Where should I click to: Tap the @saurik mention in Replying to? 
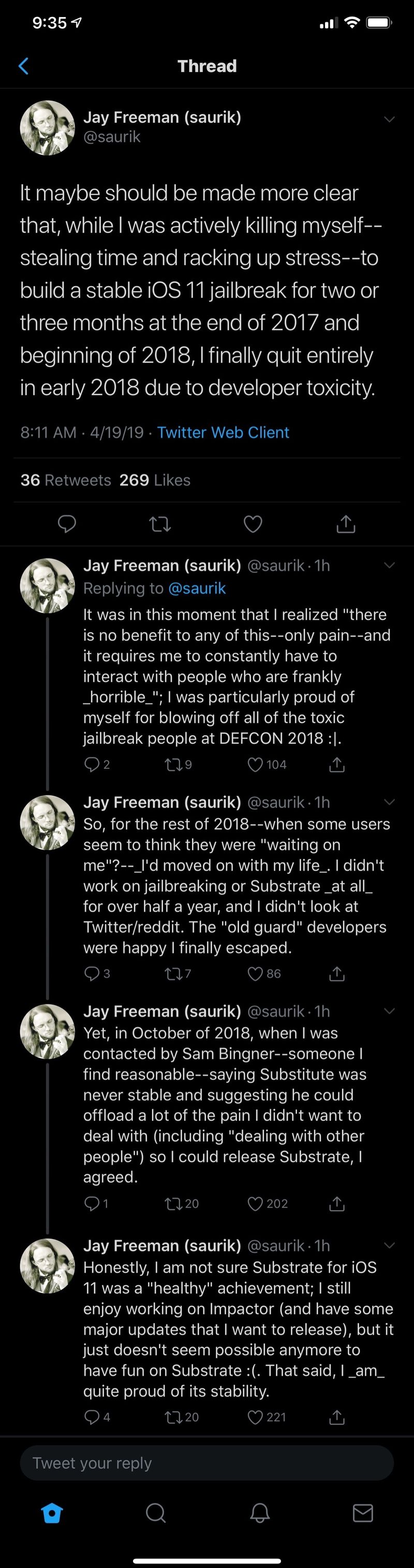click(197, 588)
